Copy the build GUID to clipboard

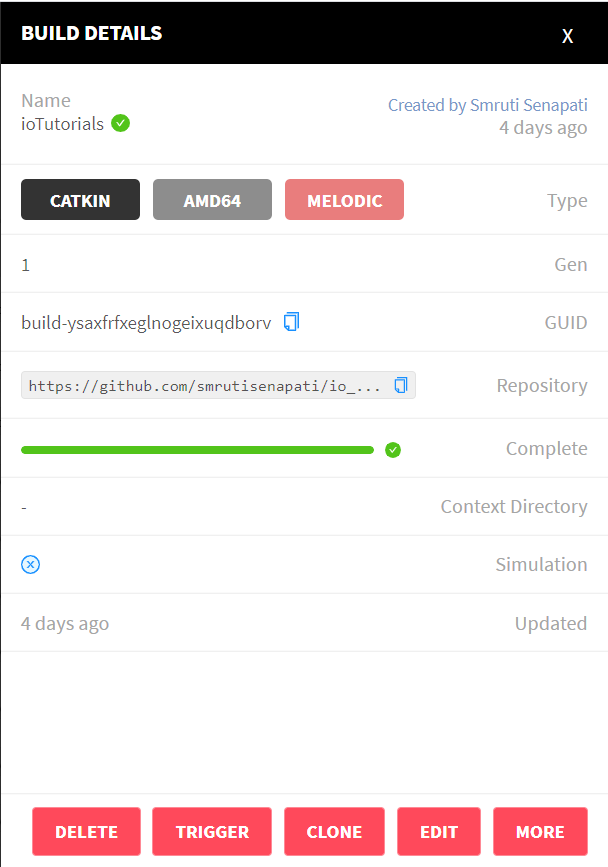pos(291,322)
